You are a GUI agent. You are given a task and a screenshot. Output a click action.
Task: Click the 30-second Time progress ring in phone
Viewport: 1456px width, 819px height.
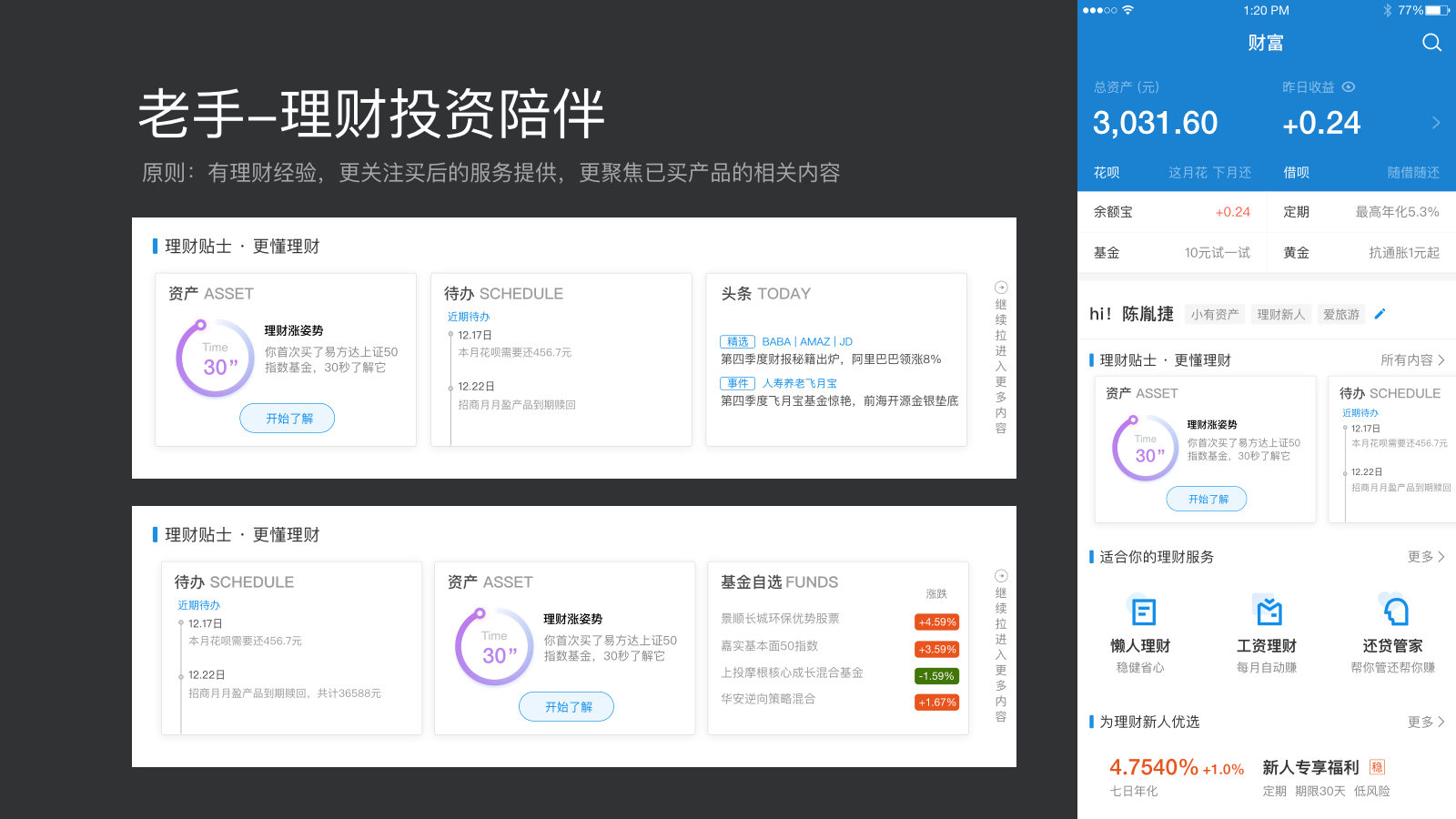coord(1146,449)
